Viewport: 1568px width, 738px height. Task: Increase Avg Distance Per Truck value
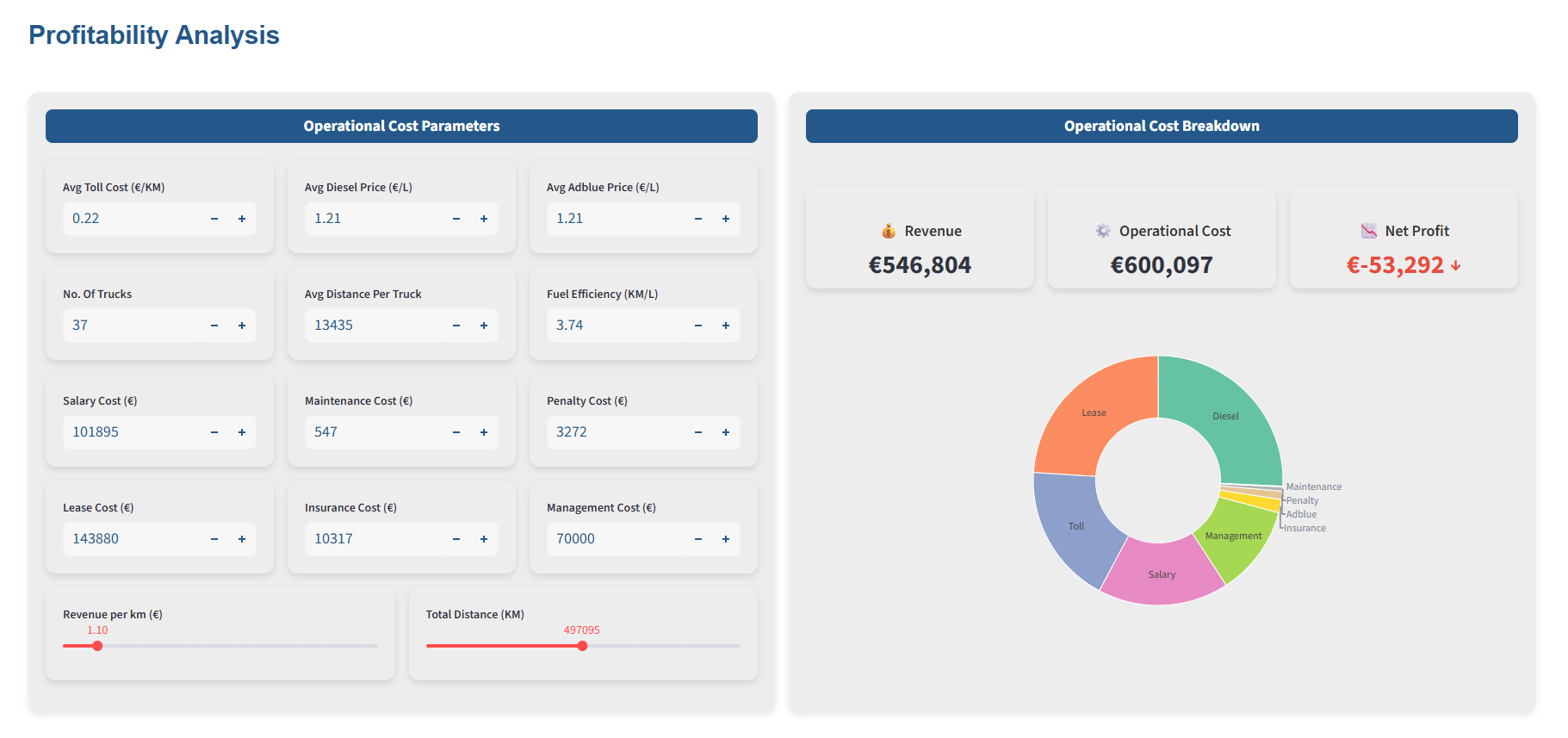pos(484,326)
